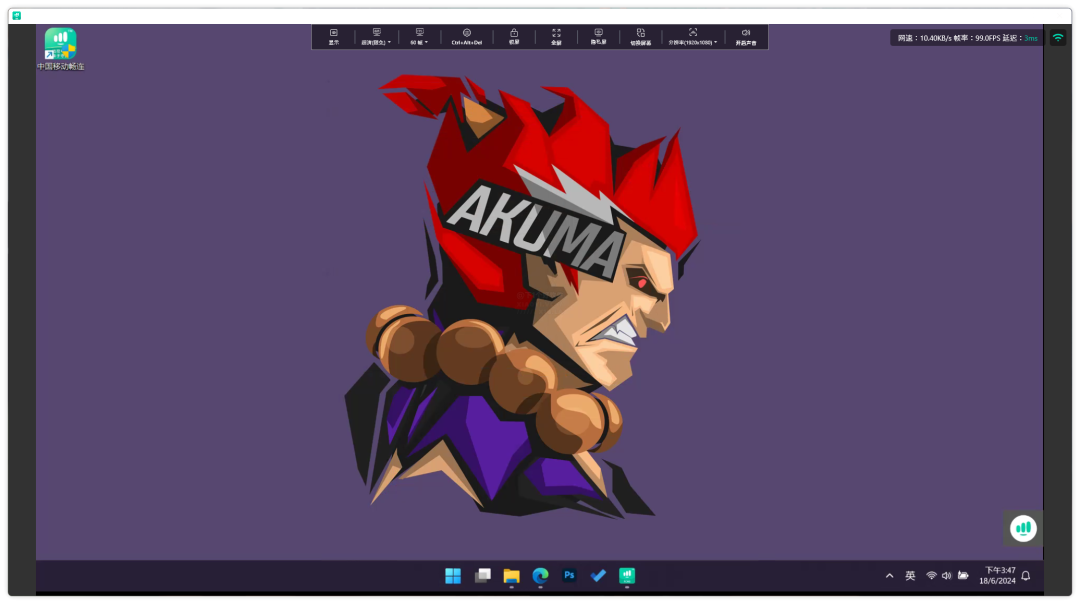This screenshot has height=604, width=1080.
Task: Toggle the privacy screen 隐私屏 button
Action: coord(599,37)
